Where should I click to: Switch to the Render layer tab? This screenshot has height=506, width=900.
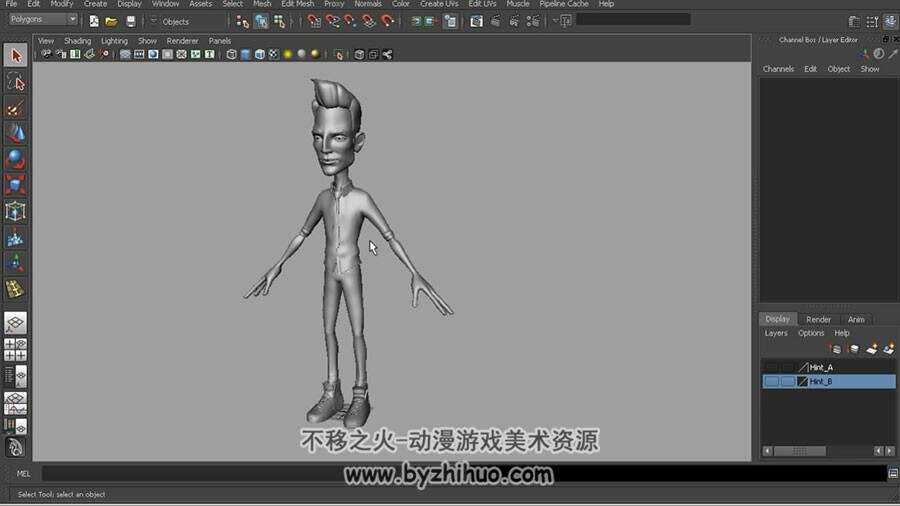click(818, 320)
